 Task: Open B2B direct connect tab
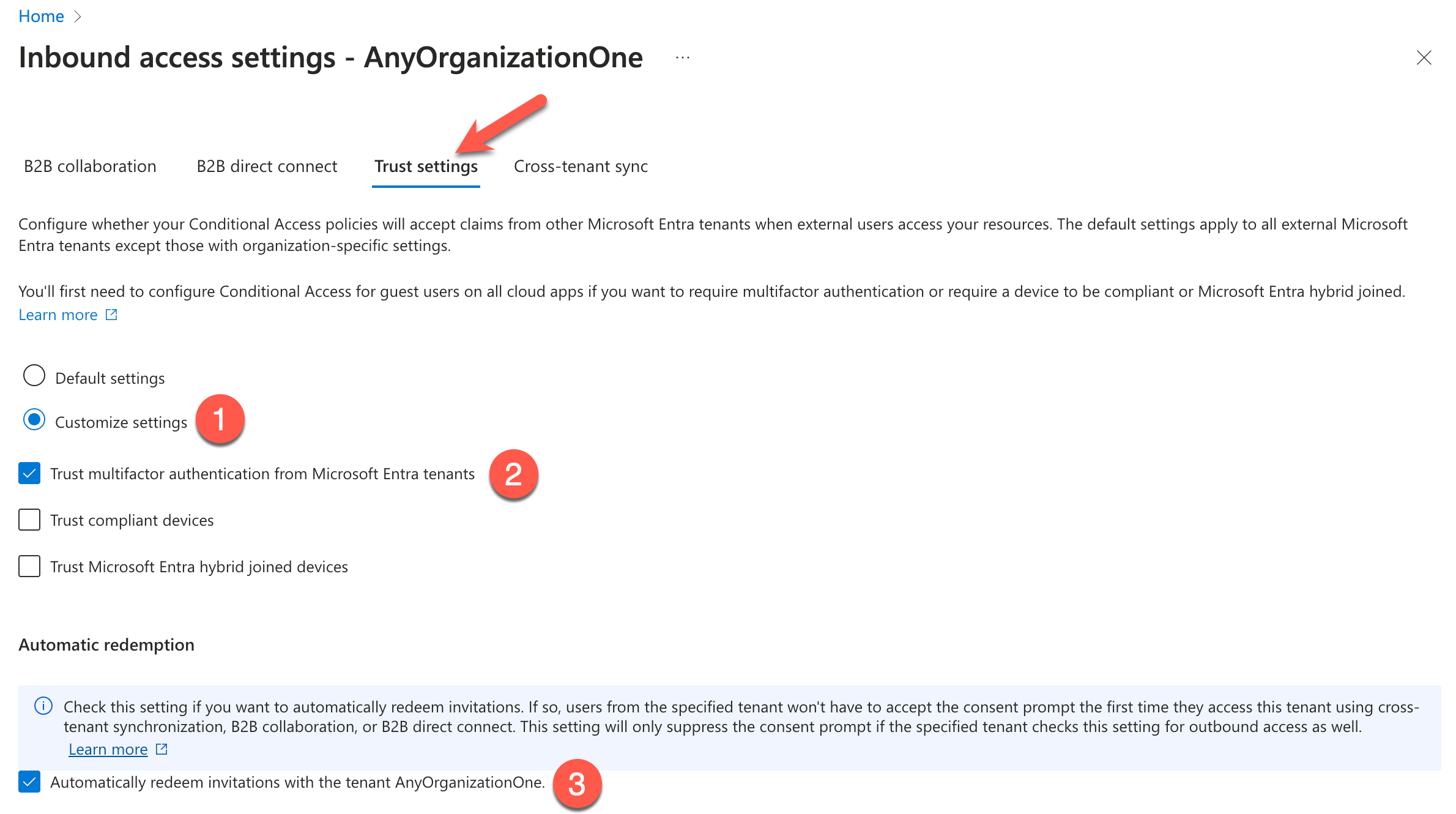(266, 166)
